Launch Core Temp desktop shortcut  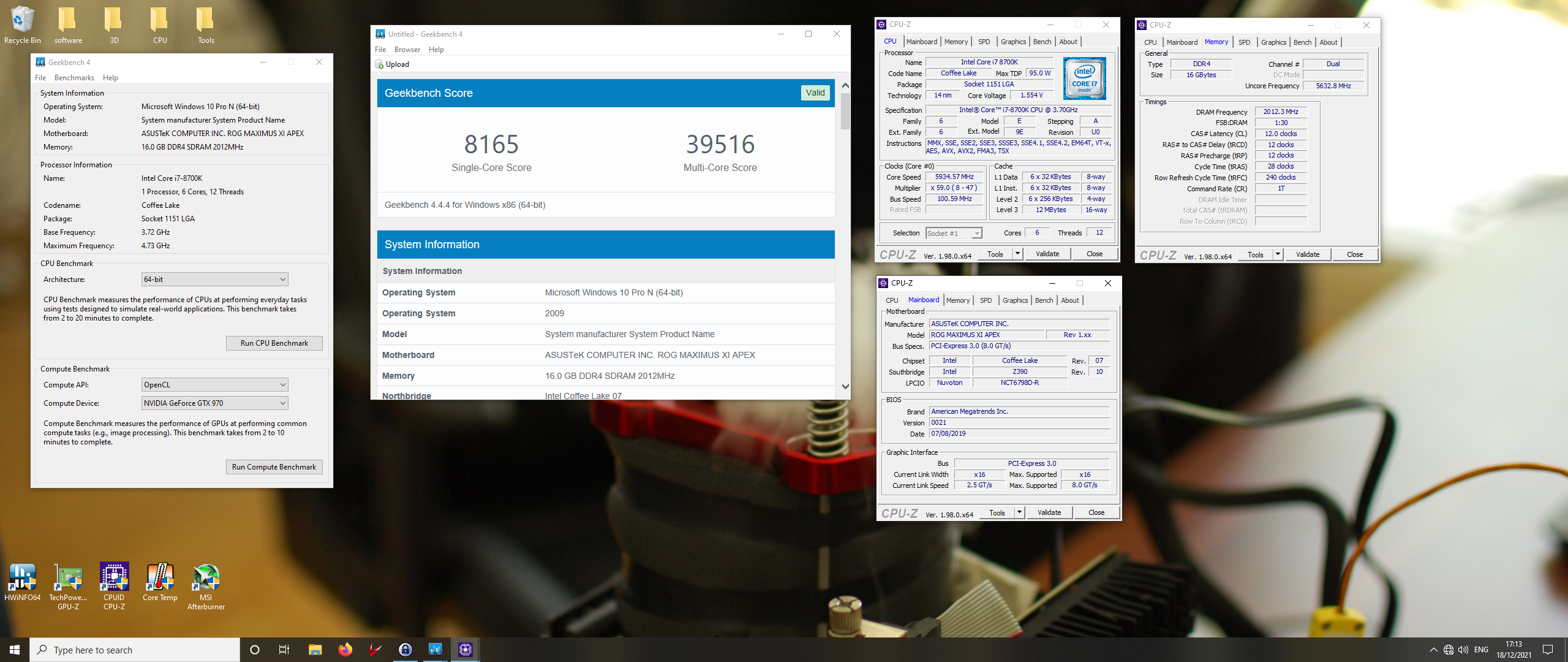(x=160, y=582)
